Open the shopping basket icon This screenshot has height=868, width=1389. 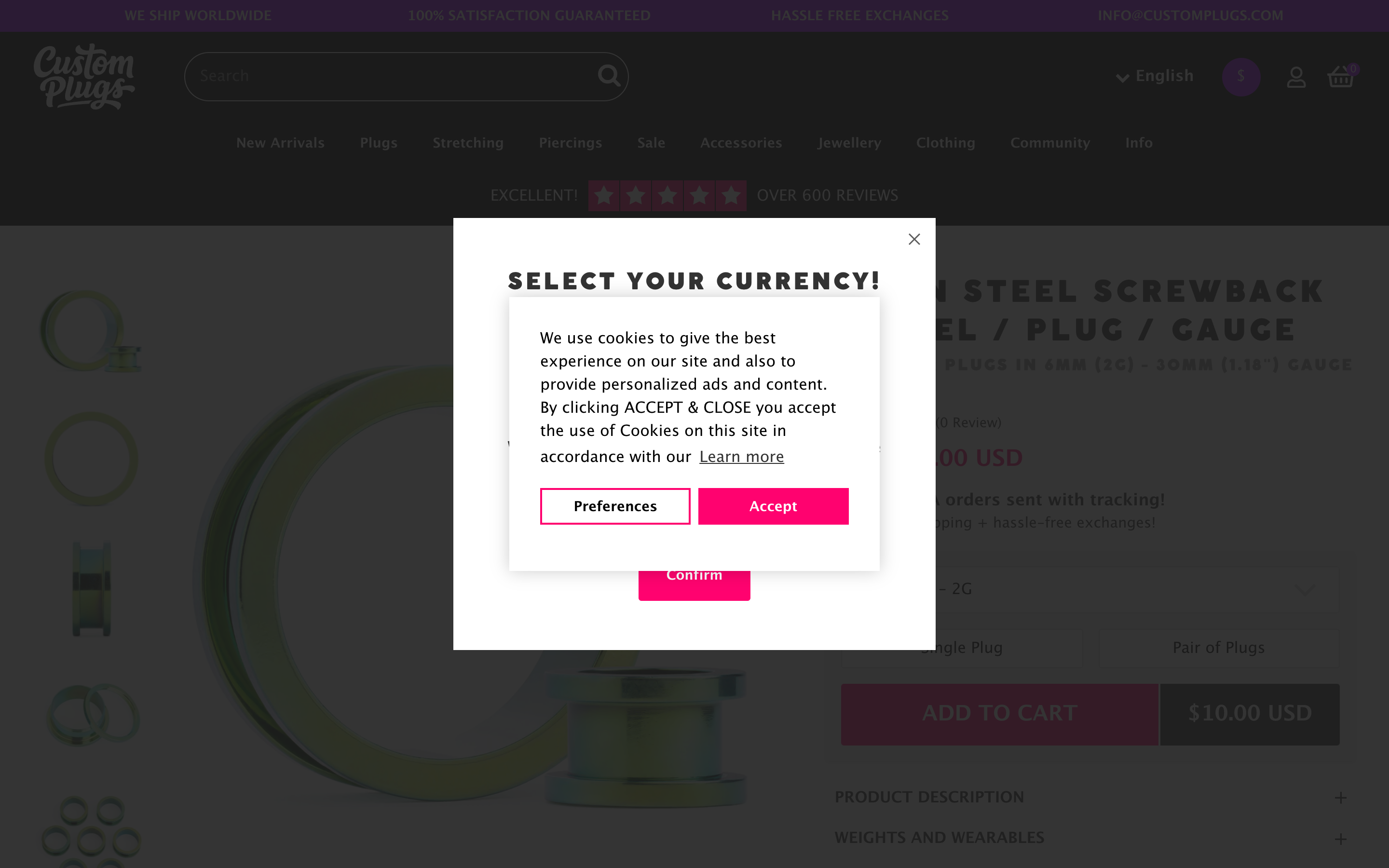click(x=1341, y=77)
